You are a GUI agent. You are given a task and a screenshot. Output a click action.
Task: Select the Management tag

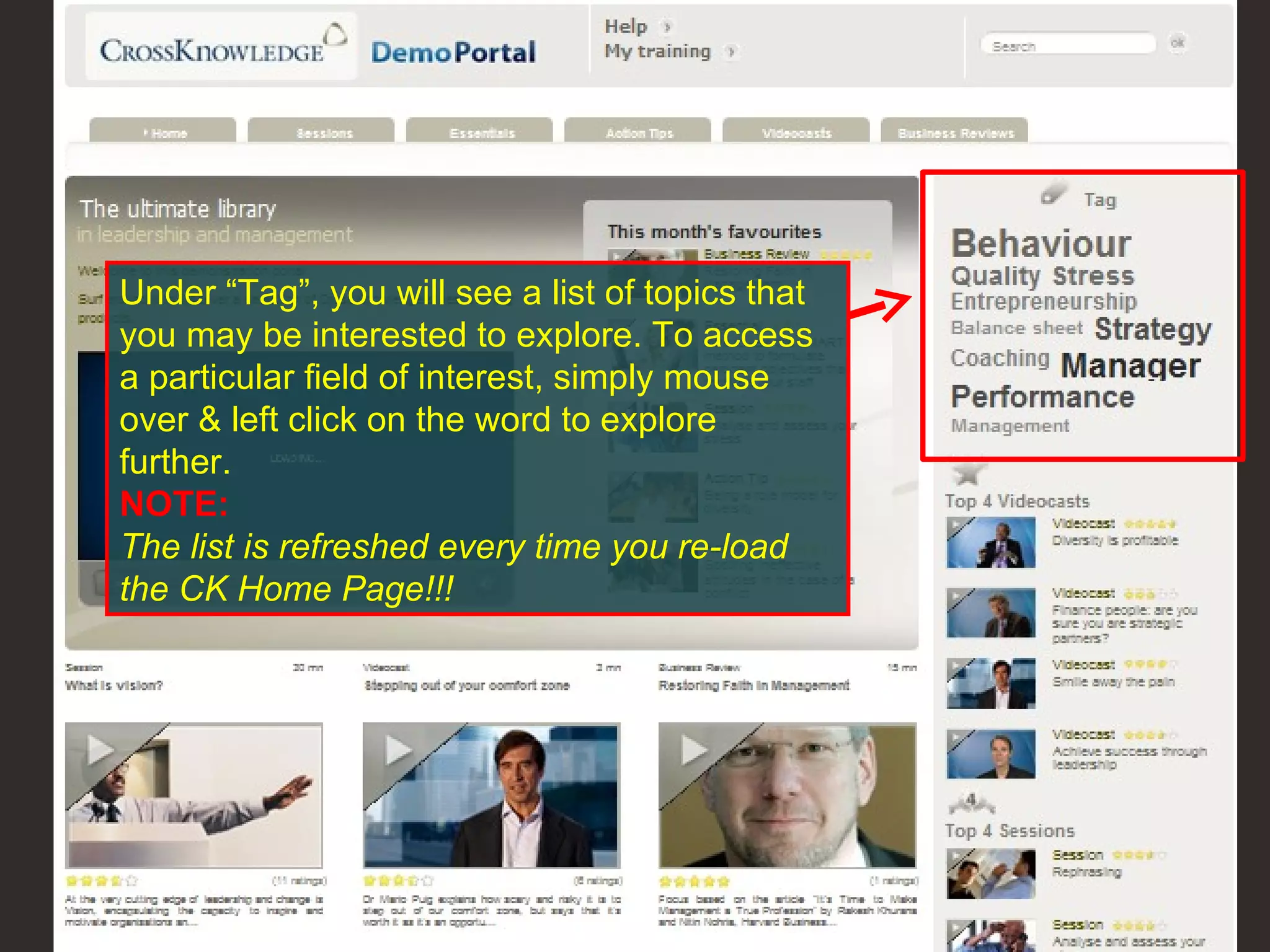coord(1010,426)
